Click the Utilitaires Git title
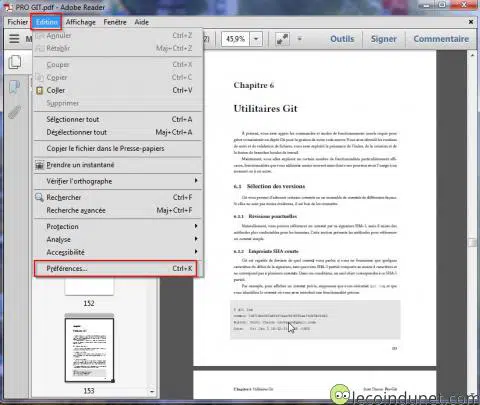This screenshot has height=405, width=480. [265, 109]
